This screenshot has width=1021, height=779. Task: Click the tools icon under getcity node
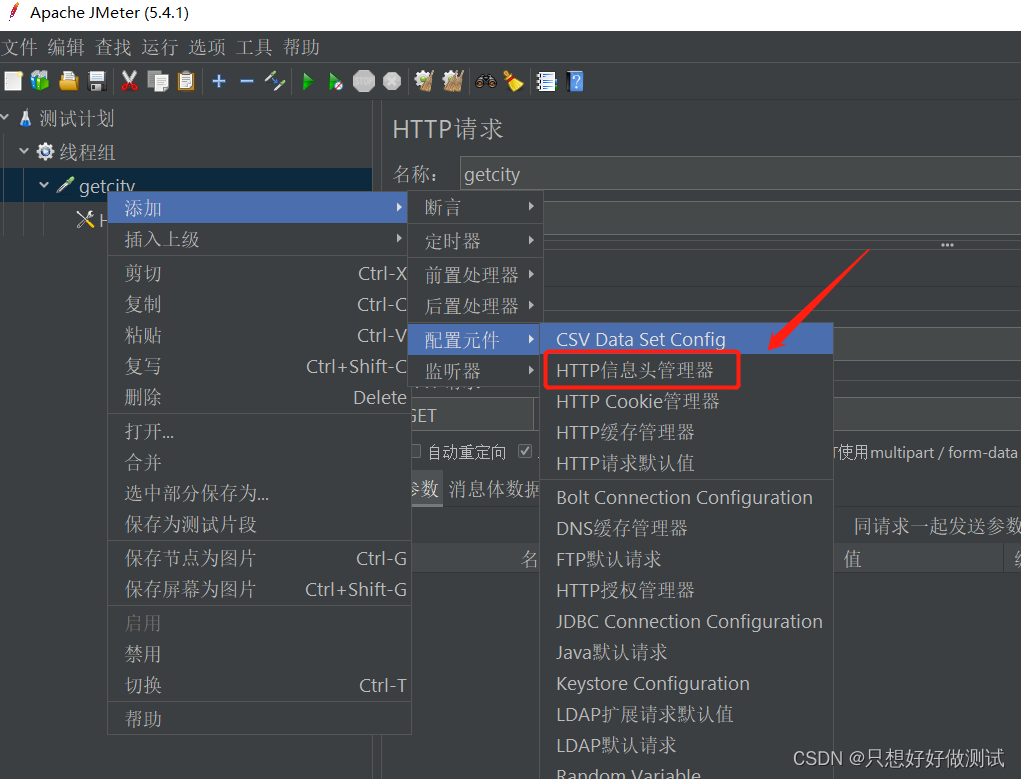pyautogui.click(x=85, y=220)
